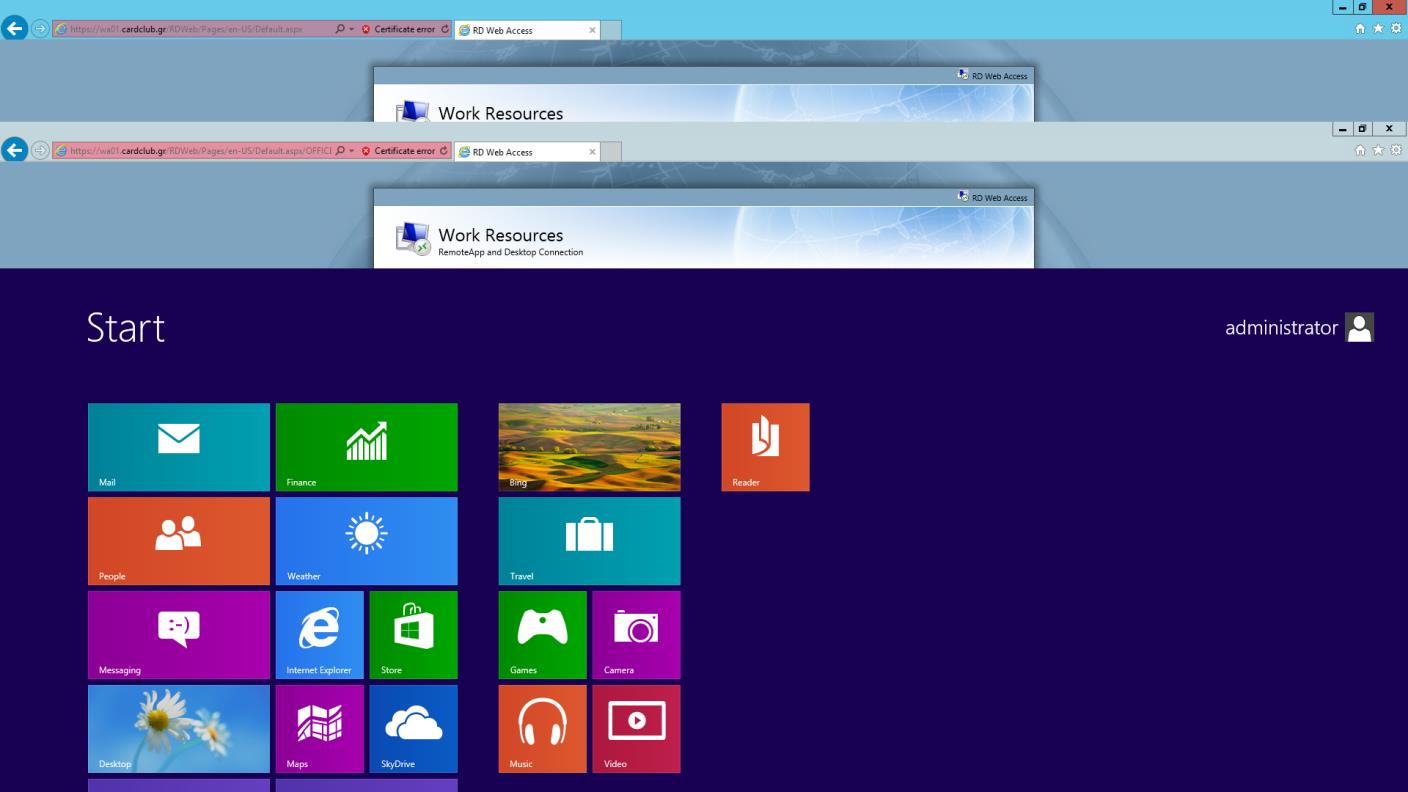This screenshot has width=1408, height=792.
Task: Launch the Internet Explorer tile
Action: click(319, 635)
